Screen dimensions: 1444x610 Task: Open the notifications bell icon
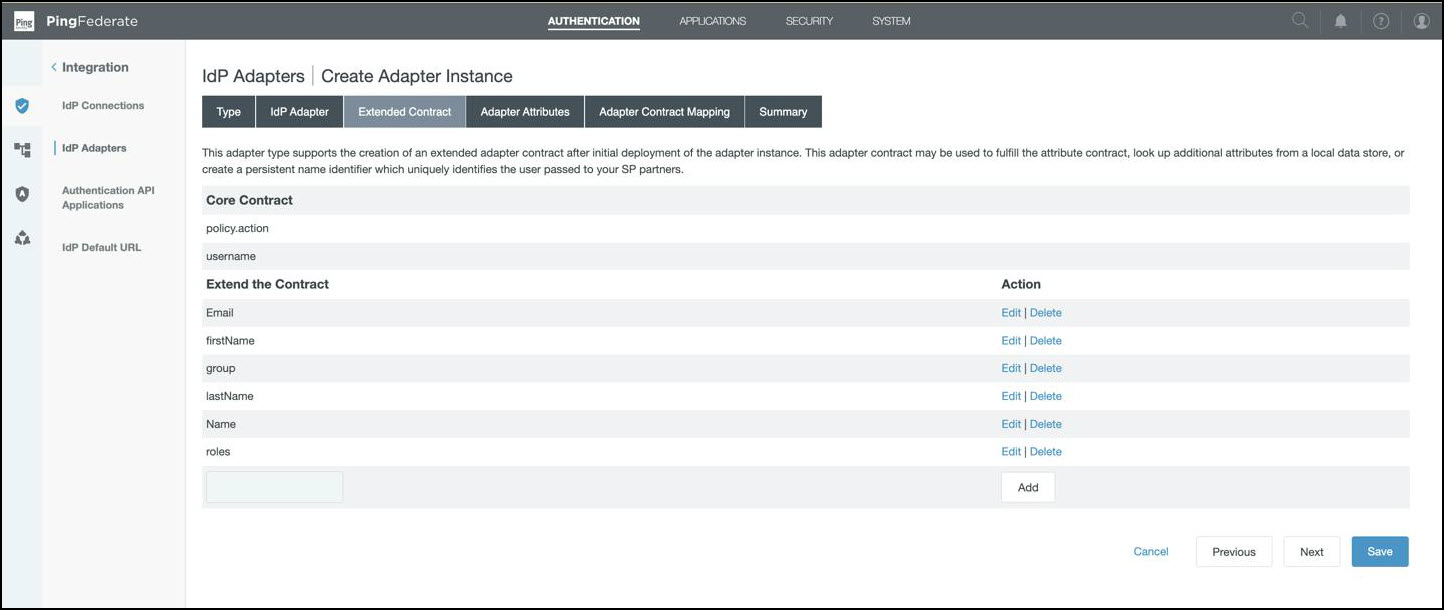[1341, 21]
